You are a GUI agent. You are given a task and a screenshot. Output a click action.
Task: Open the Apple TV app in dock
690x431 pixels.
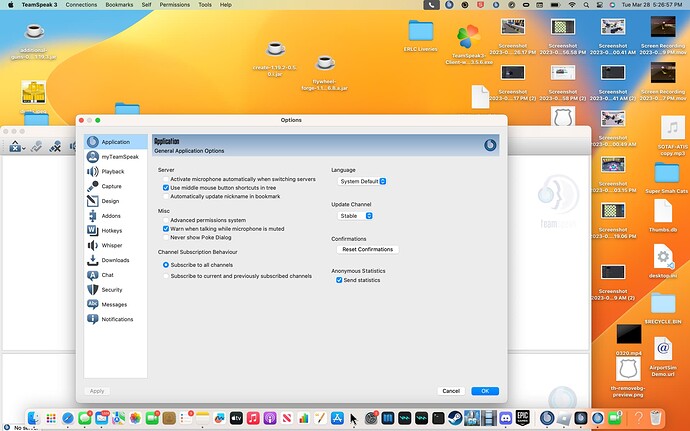pos(236,418)
